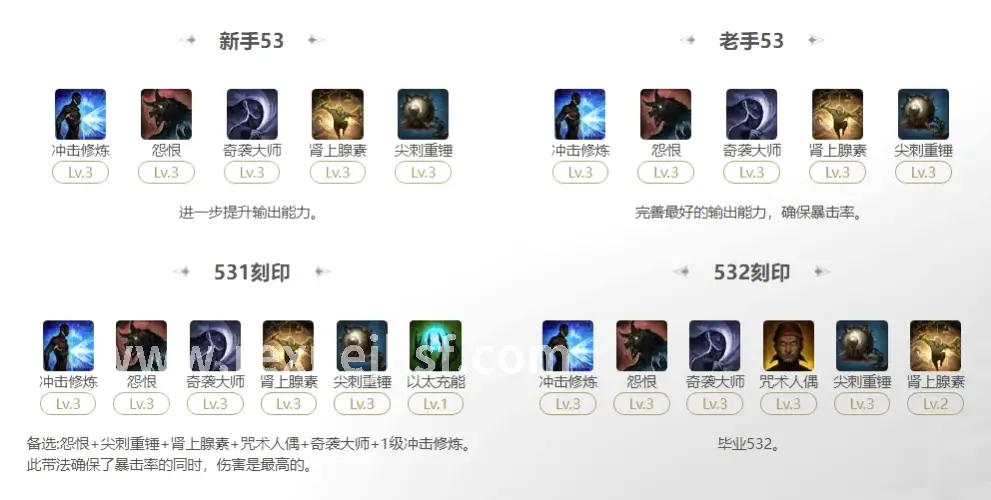
Task: Select the 531刻印 section heading
Action: [x=252, y=272]
